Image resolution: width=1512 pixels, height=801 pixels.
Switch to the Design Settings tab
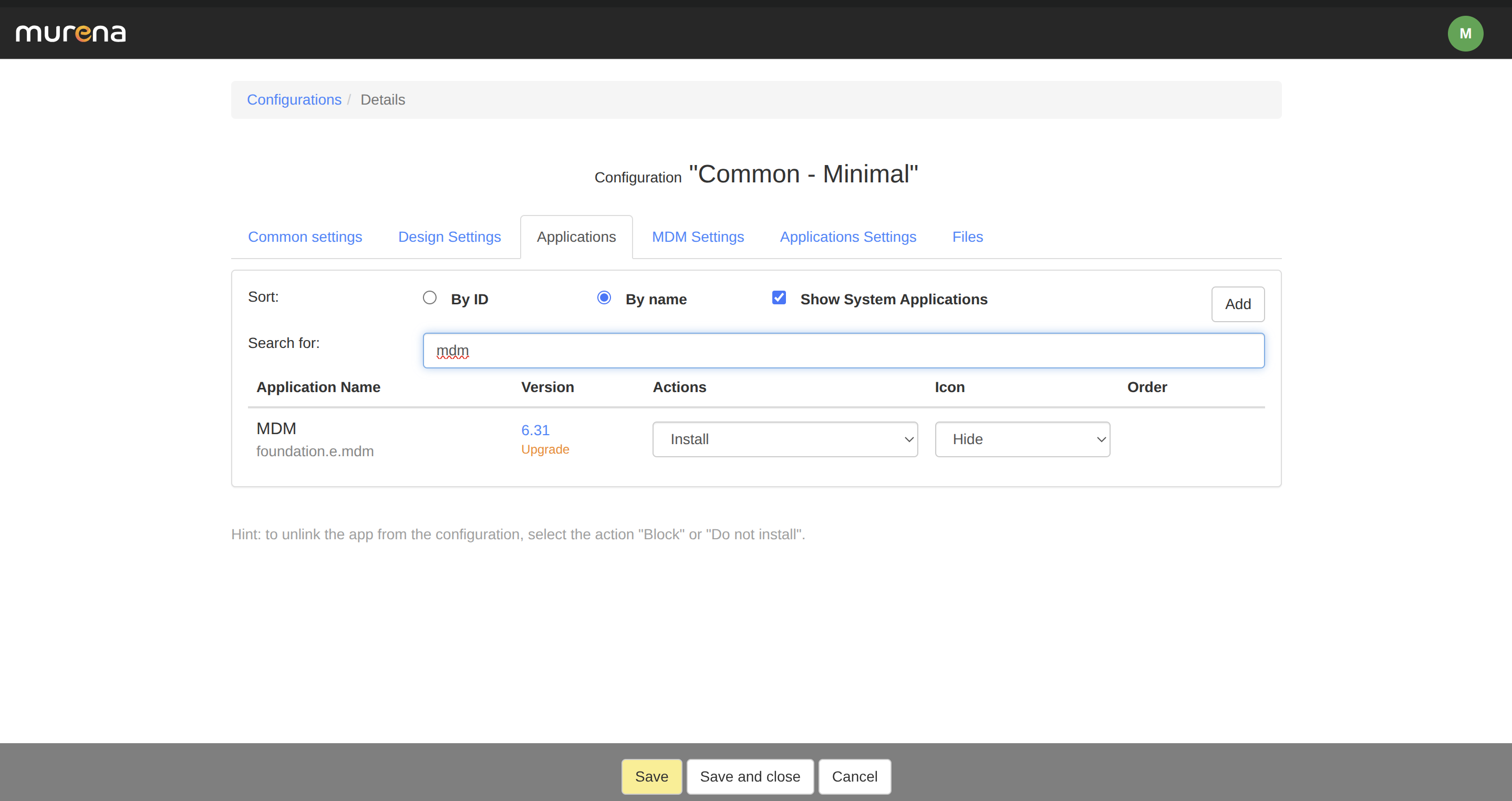point(450,237)
